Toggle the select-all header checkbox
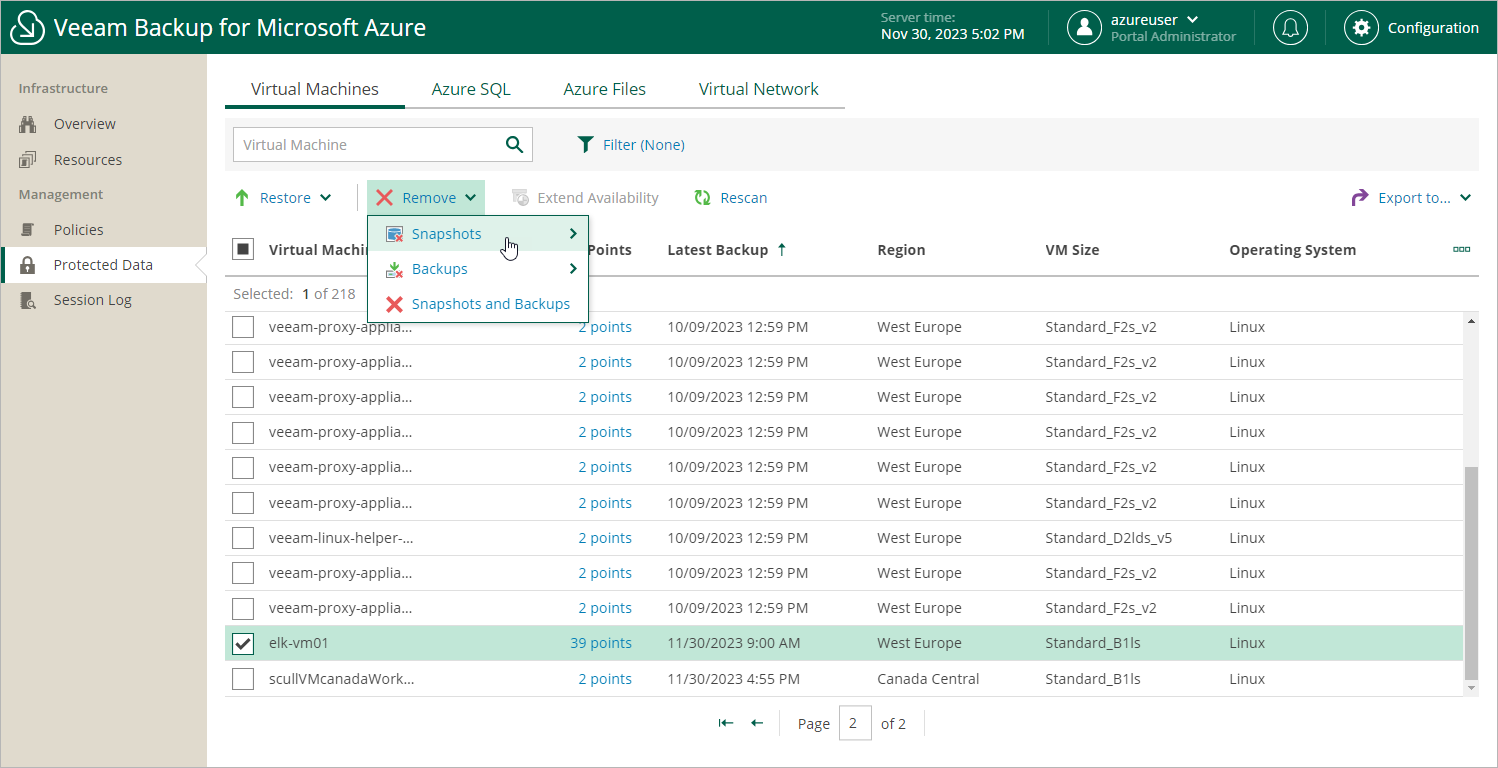Viewport: 1498px width, 768px height. pos(243,249)
